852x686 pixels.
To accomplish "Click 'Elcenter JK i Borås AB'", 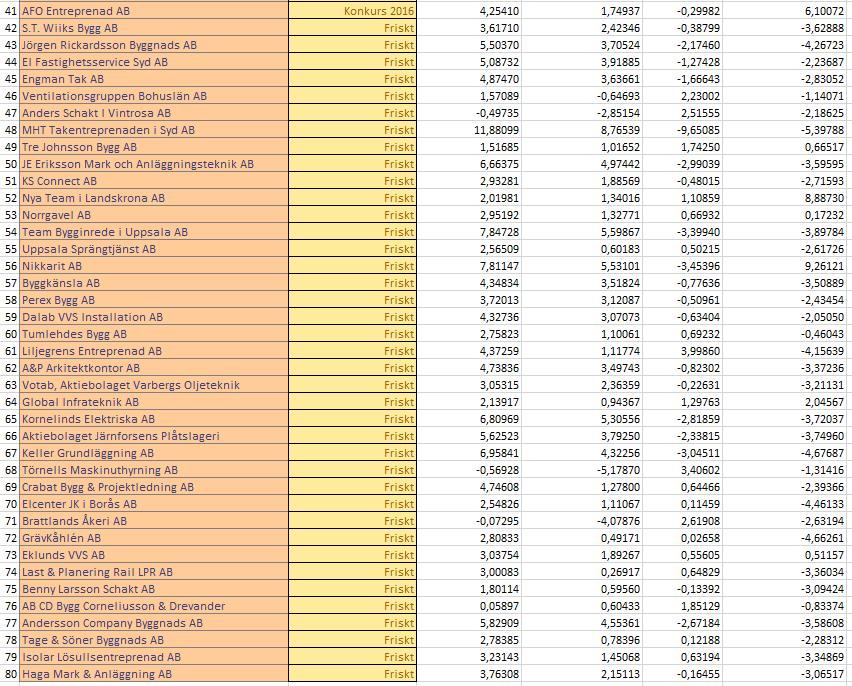I will pos(154,504).
